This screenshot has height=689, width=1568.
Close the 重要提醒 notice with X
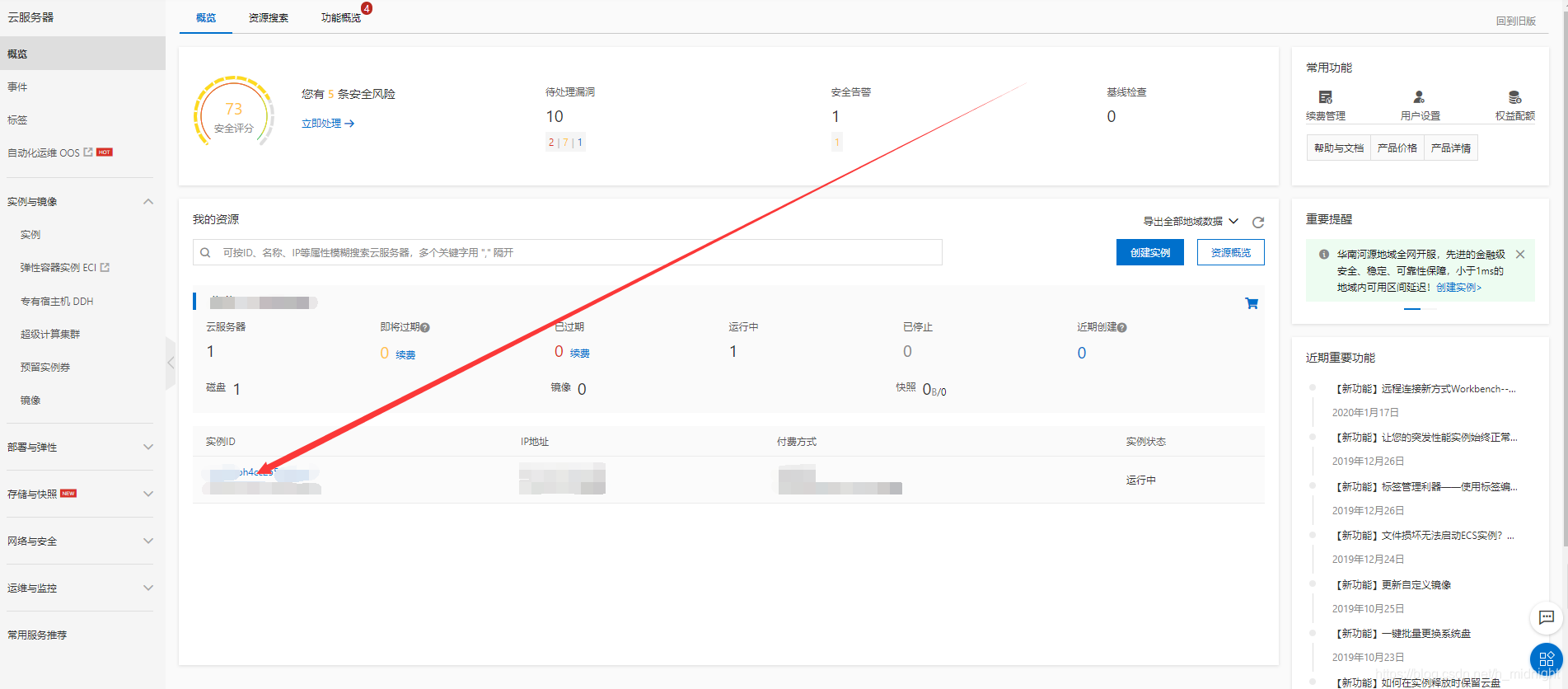point(1520,255)
